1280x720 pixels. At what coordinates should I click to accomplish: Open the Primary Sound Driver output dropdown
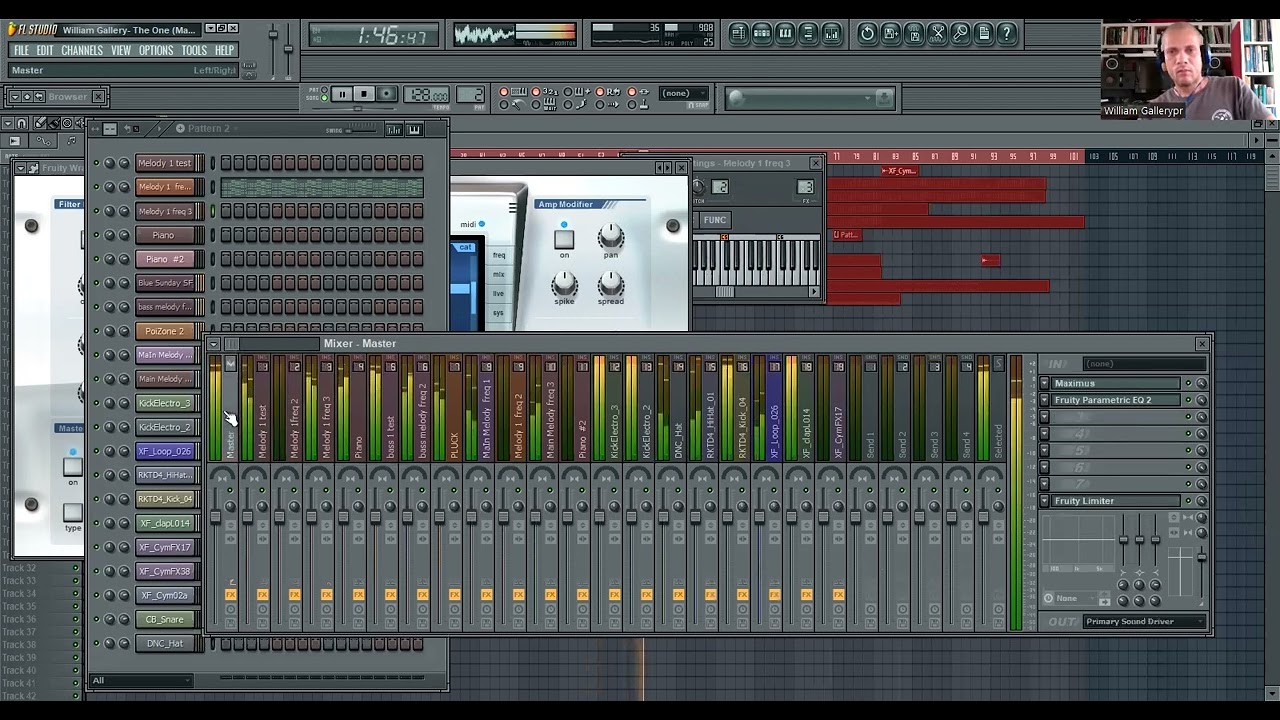(1145, 621)
